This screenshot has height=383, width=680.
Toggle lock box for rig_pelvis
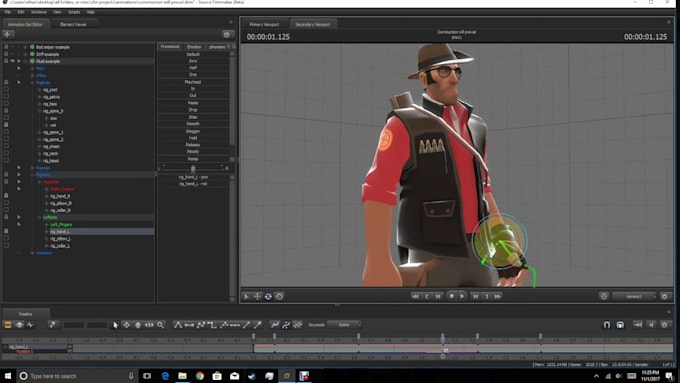pos(6,96)
